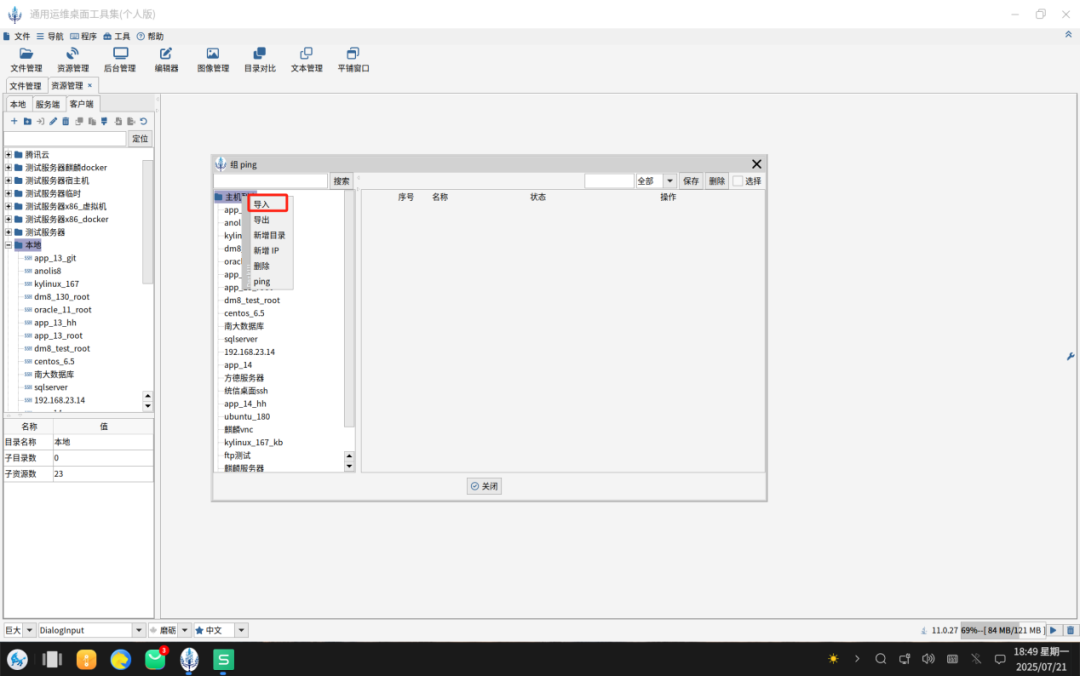Image resolution: width=1080 pixels, height=676 pixels.
Task: Click the trash delete icon in the resource panel
Action: point(66,121)
